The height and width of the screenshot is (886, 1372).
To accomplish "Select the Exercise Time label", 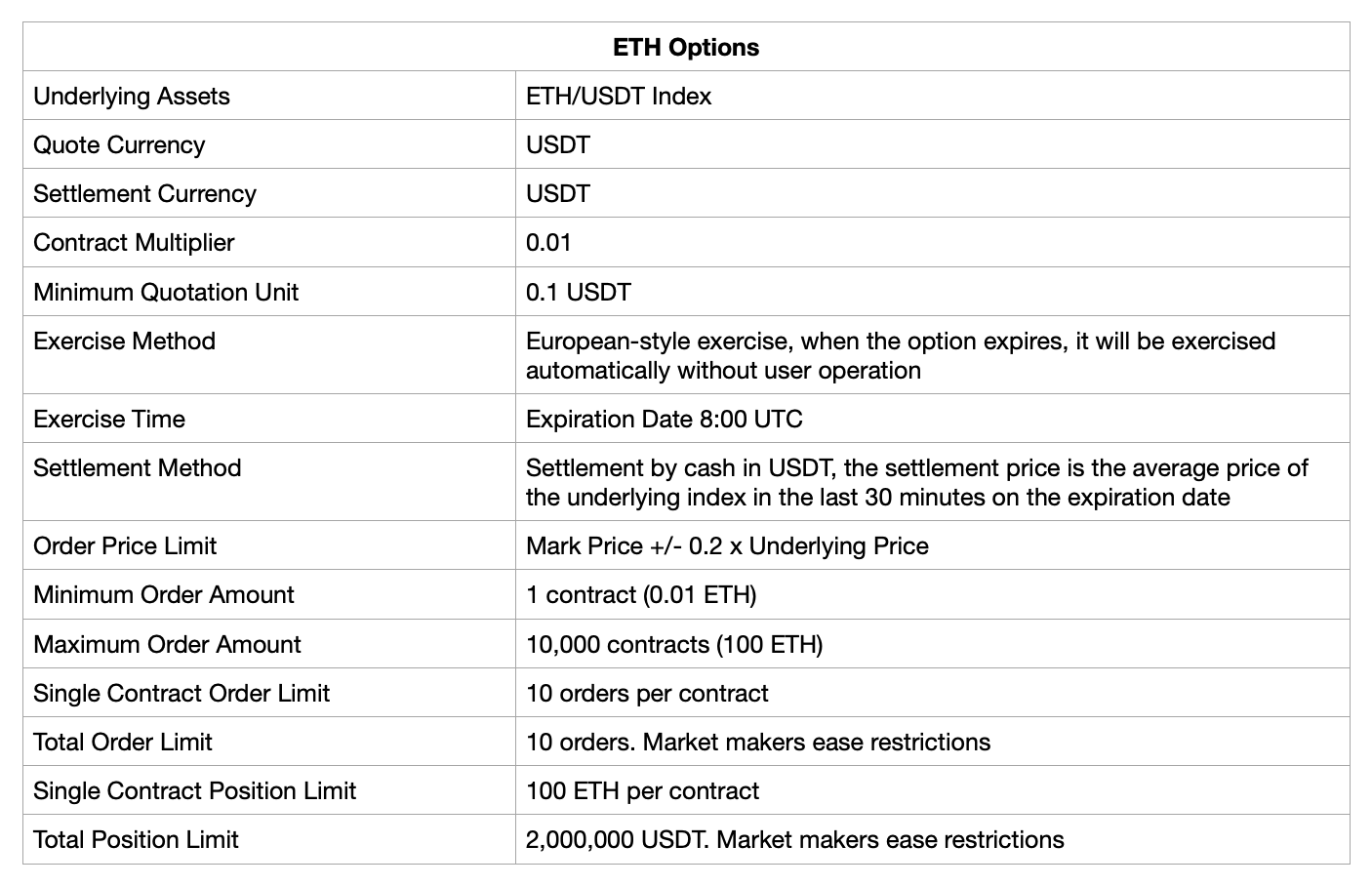I will (x=109, y=419).
